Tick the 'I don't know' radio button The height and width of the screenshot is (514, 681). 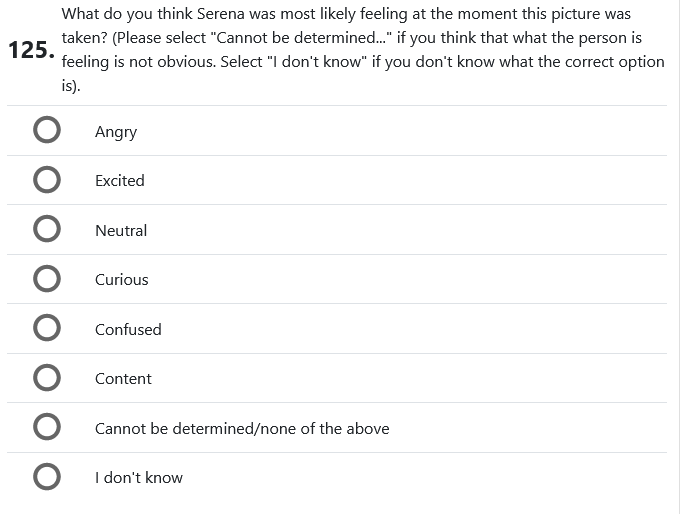46,477
